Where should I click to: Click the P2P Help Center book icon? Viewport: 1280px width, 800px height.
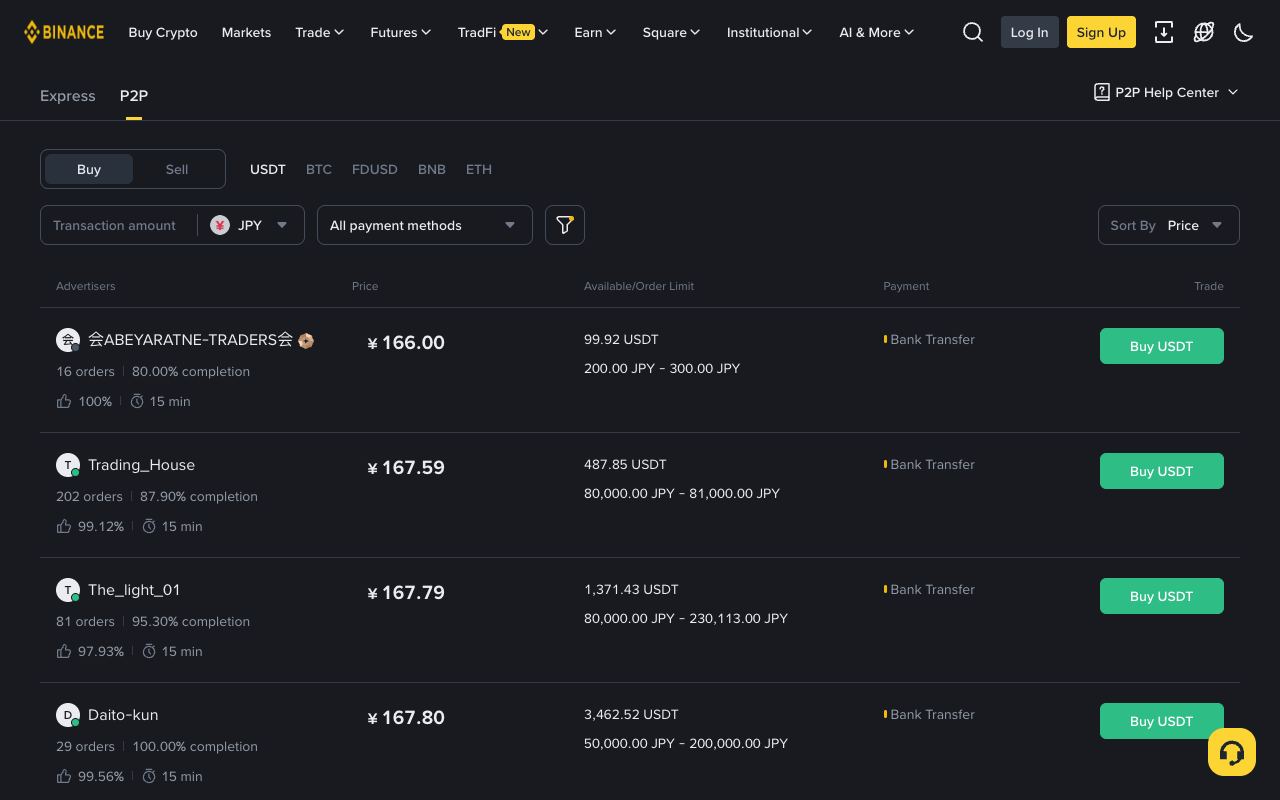[x=1102, y=92]
